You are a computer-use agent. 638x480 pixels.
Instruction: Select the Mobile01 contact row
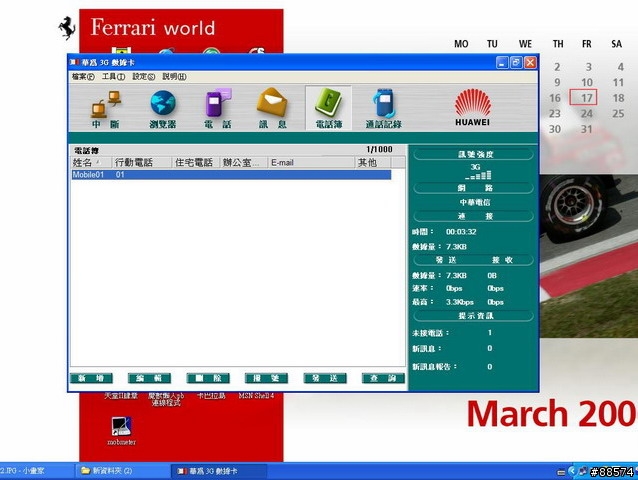point(231,175)
